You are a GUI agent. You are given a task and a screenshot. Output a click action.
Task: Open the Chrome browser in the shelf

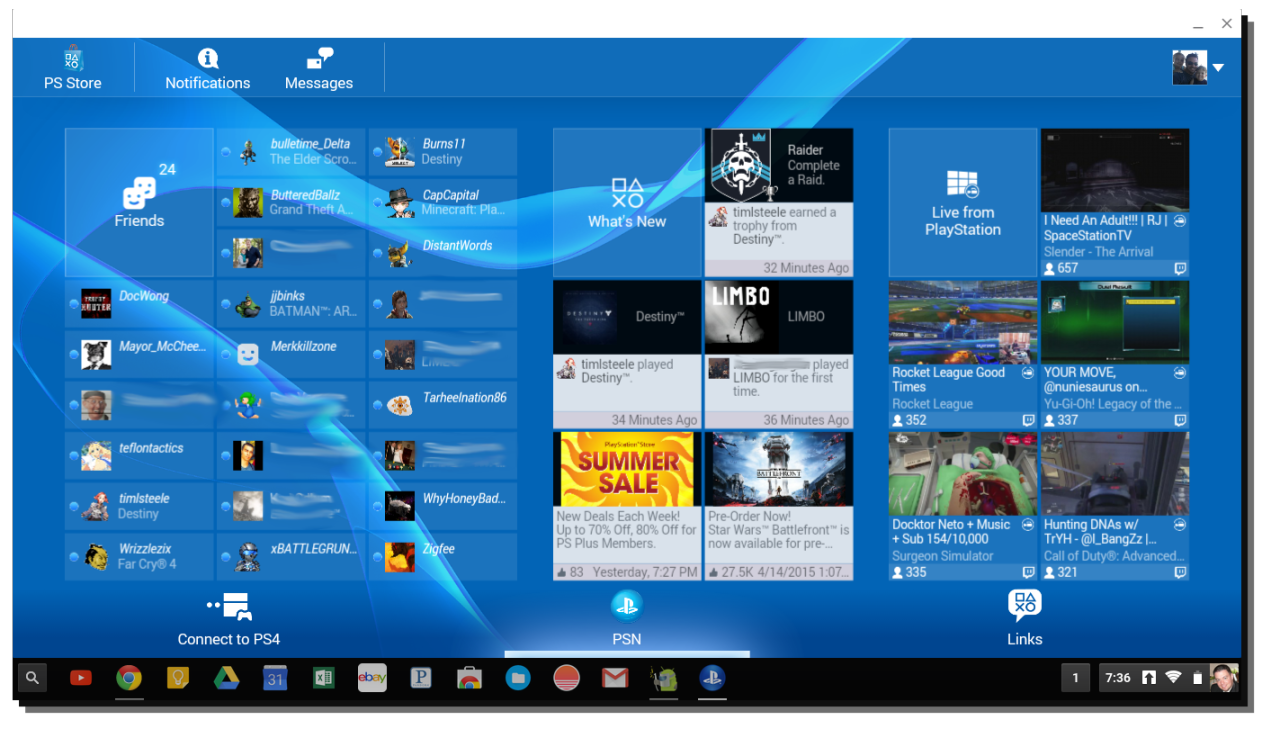[128, 678]
